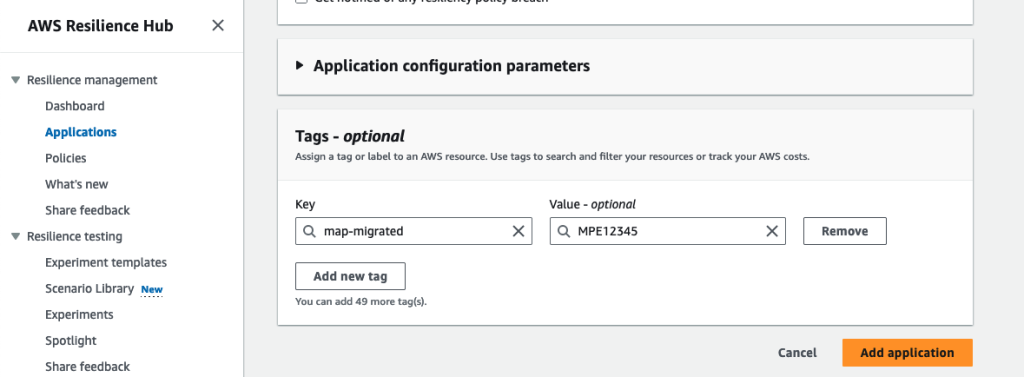Open Share feedback under Resilience management
The width and height of the screenshot is (1024, 377).
[88, 210]
